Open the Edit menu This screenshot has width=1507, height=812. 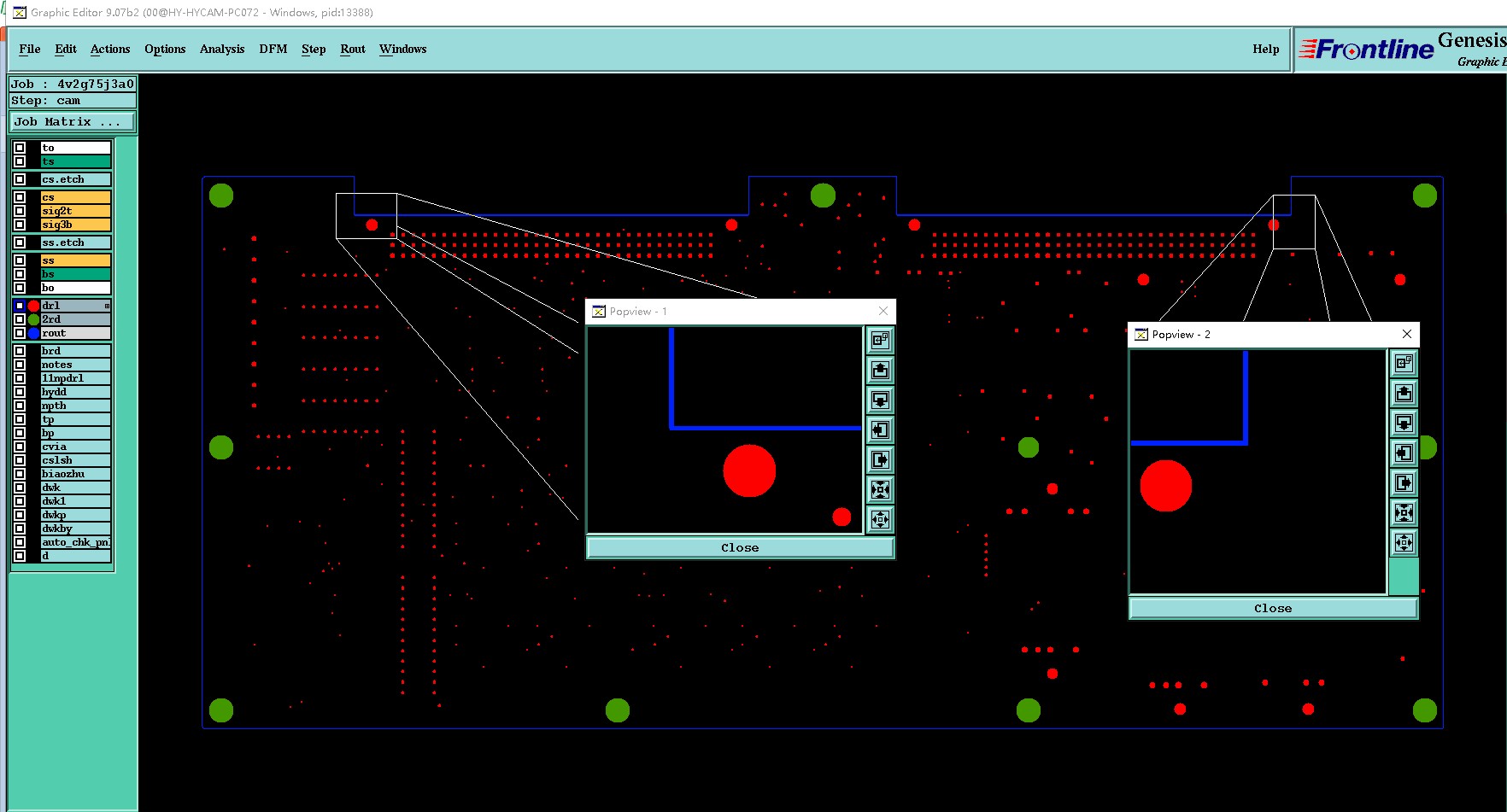coord(66,49)
